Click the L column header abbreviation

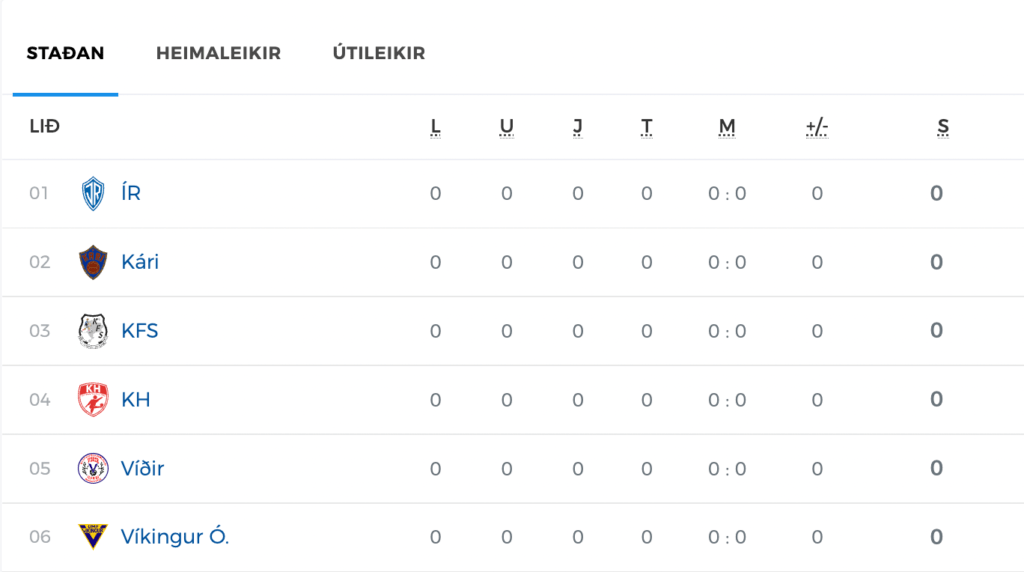(436, 127)
